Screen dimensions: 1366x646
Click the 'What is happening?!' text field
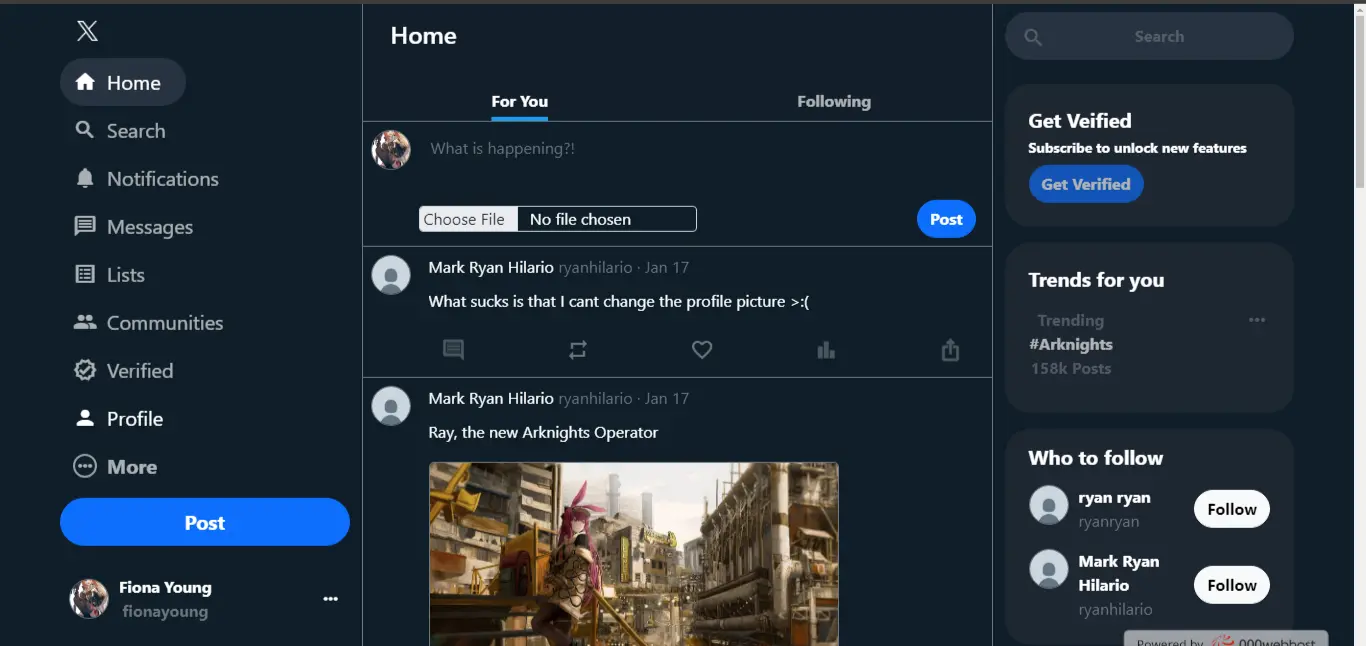(650, 149)
